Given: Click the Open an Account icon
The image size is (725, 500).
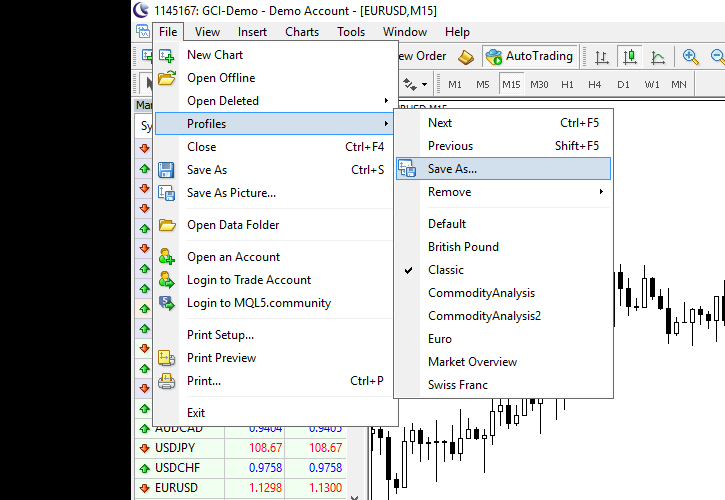Looking at the screenshot, I should 166,257.
